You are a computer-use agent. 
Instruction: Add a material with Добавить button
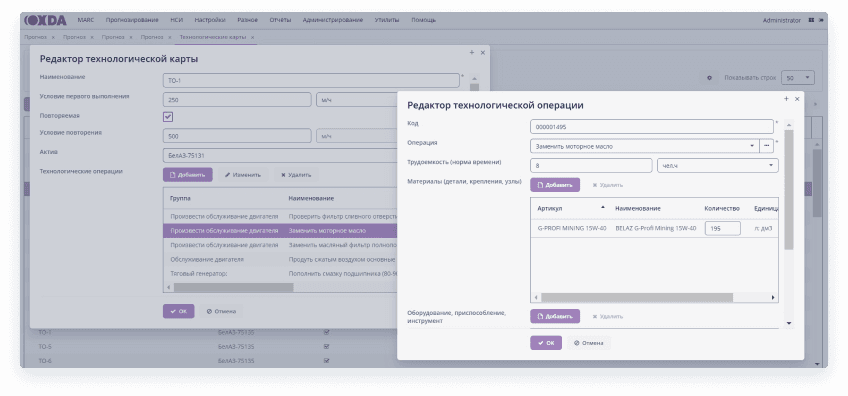tap(555, 185)
